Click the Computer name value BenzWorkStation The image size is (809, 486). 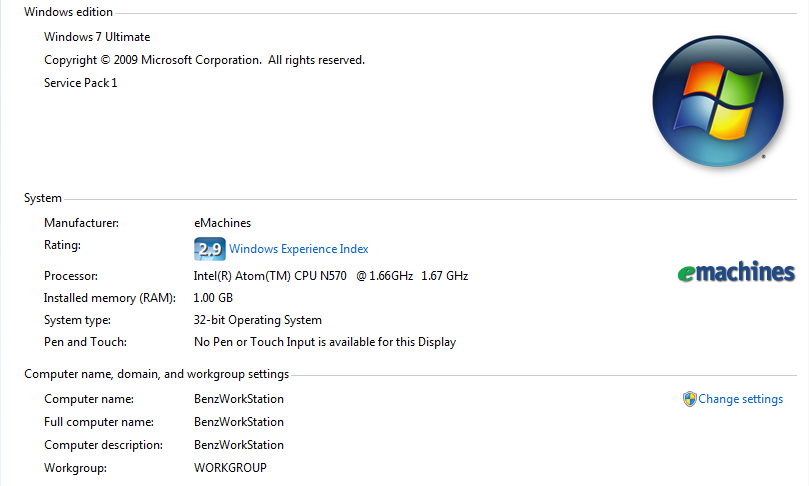[x=238, y=399]
